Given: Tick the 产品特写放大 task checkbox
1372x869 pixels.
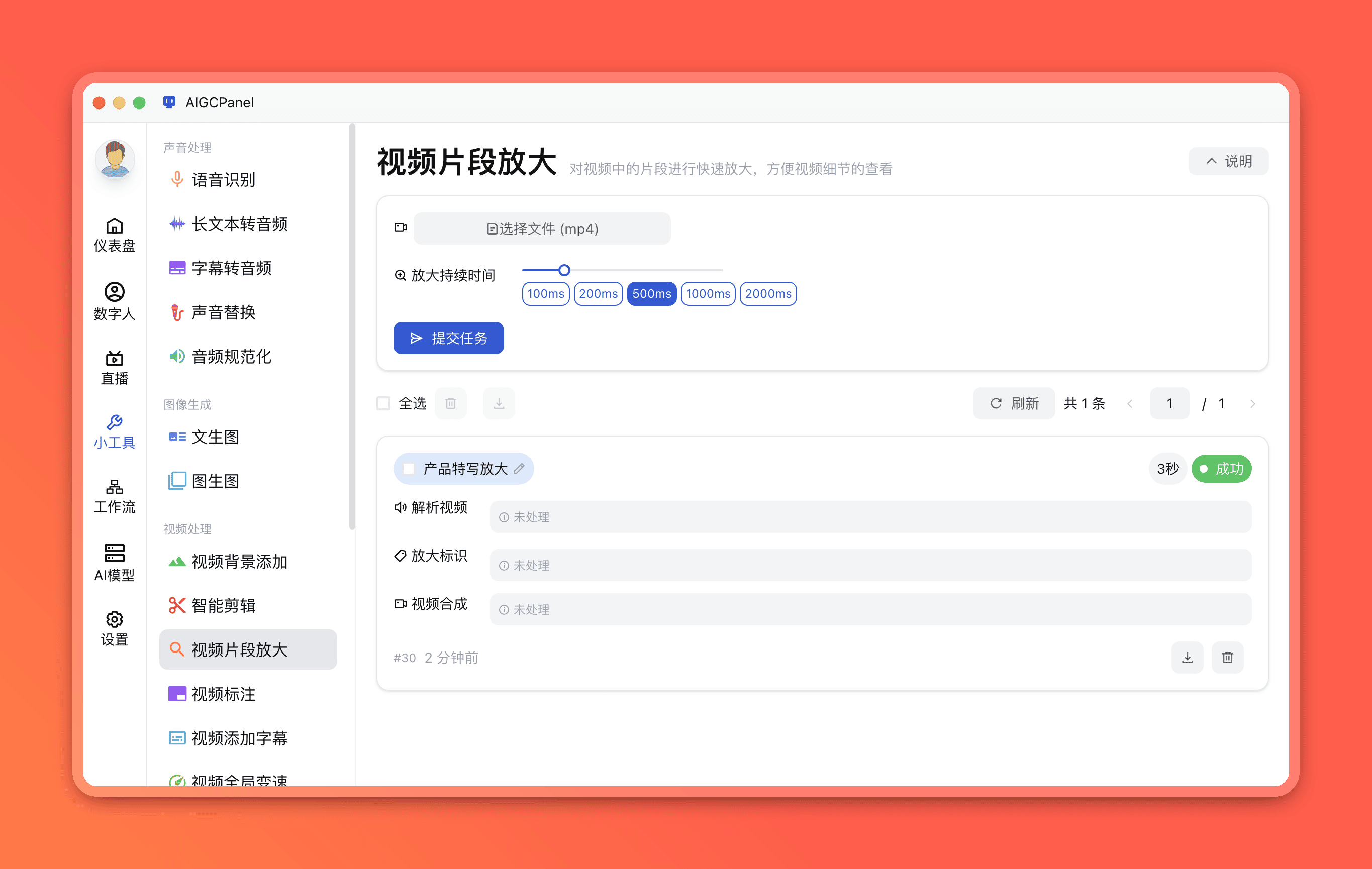Looking at the screenshot, I should click(409, 469).
